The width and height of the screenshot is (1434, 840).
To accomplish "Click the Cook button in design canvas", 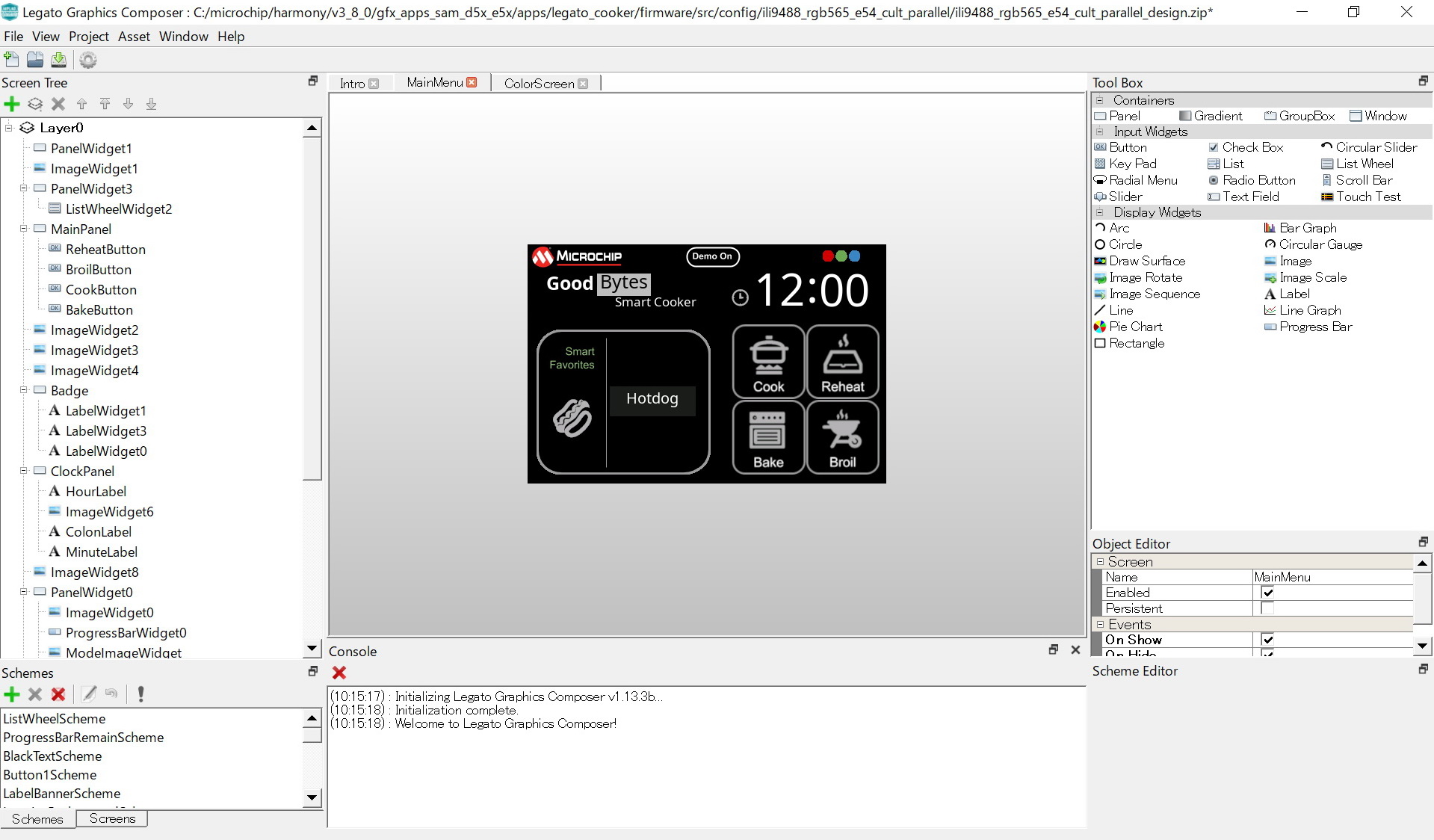I will (768, 362).
